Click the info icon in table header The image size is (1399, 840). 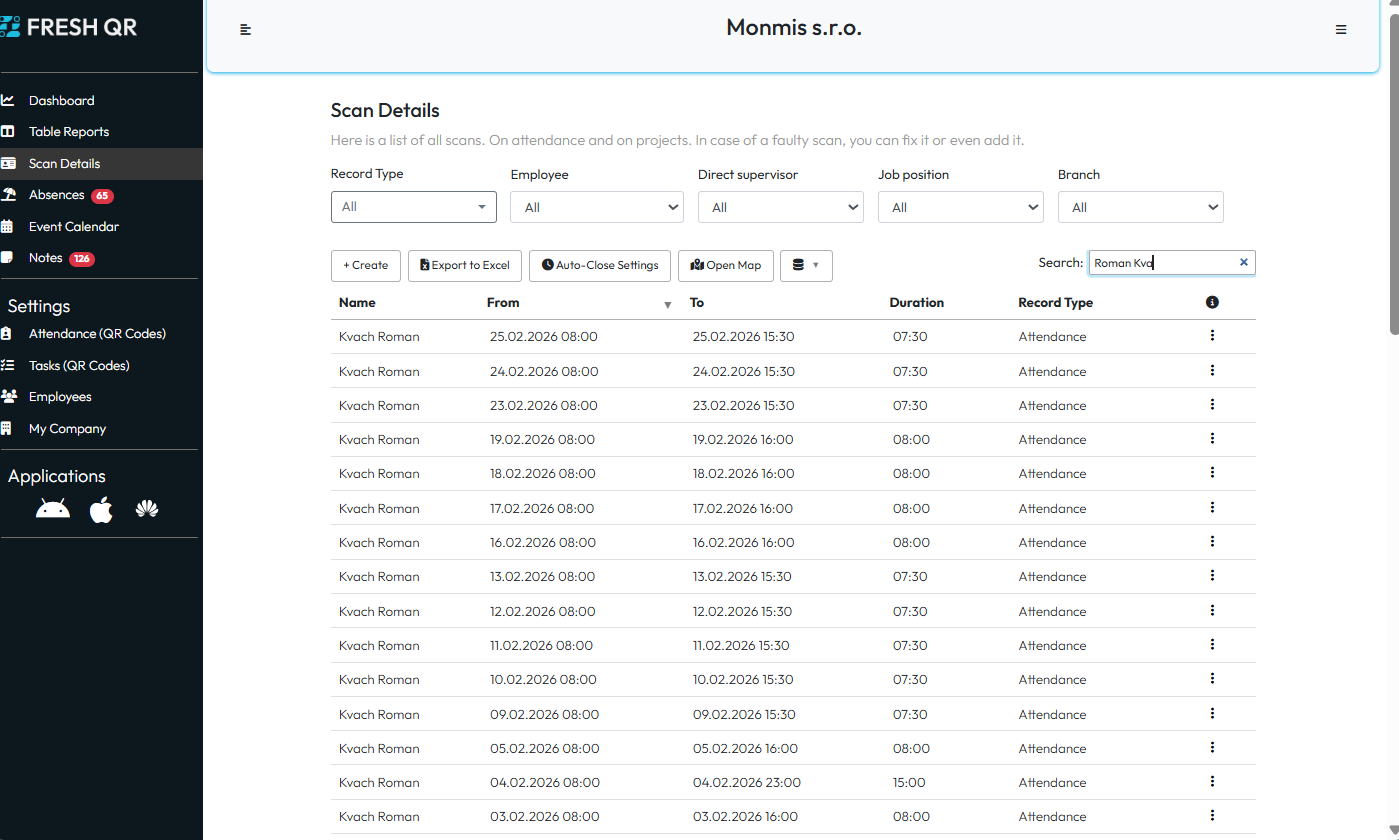pyautogui.click(x=1212, y=302)
